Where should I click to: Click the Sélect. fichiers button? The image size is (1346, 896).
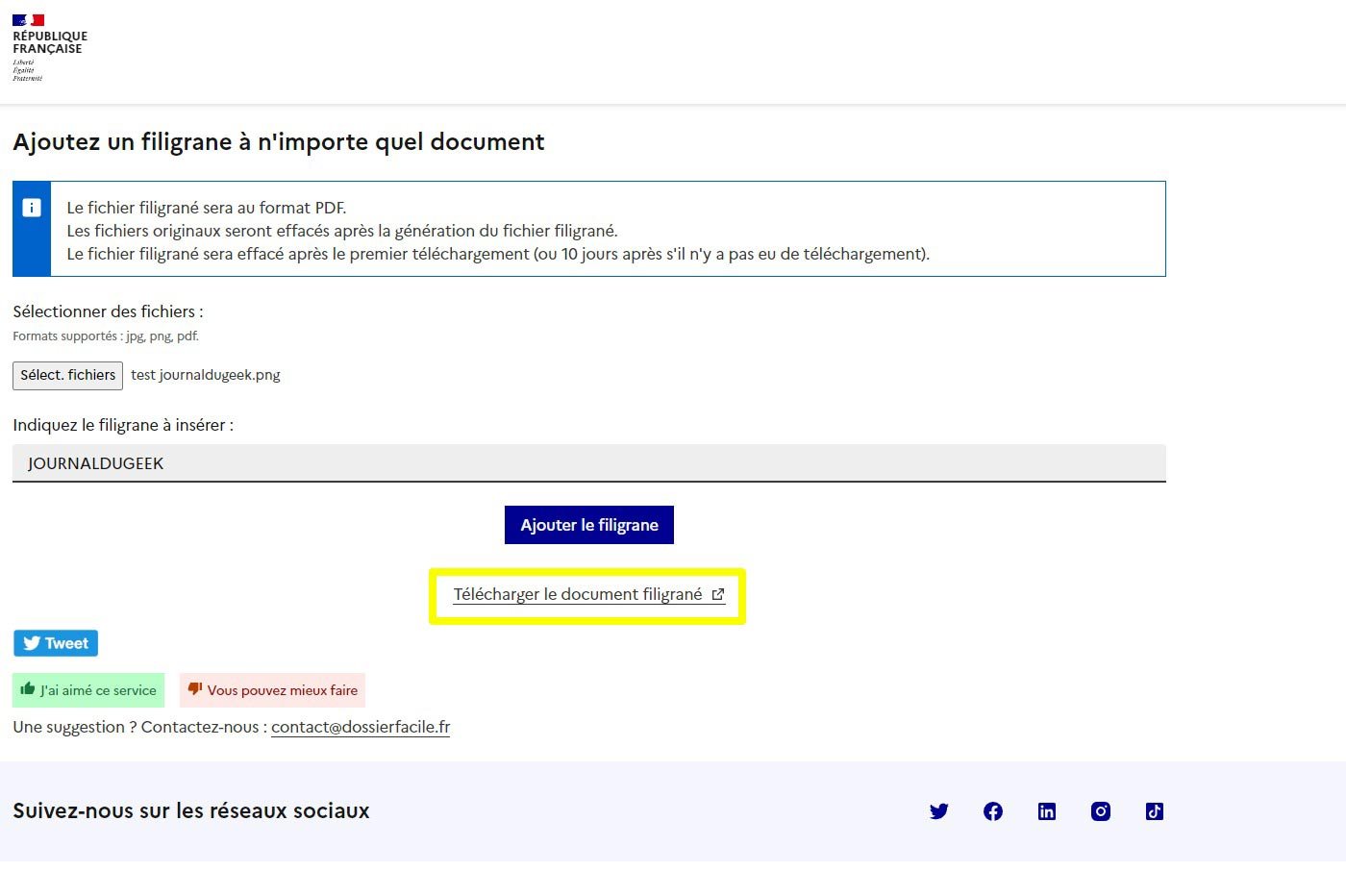pyautogui.click(x=67, y=375)
